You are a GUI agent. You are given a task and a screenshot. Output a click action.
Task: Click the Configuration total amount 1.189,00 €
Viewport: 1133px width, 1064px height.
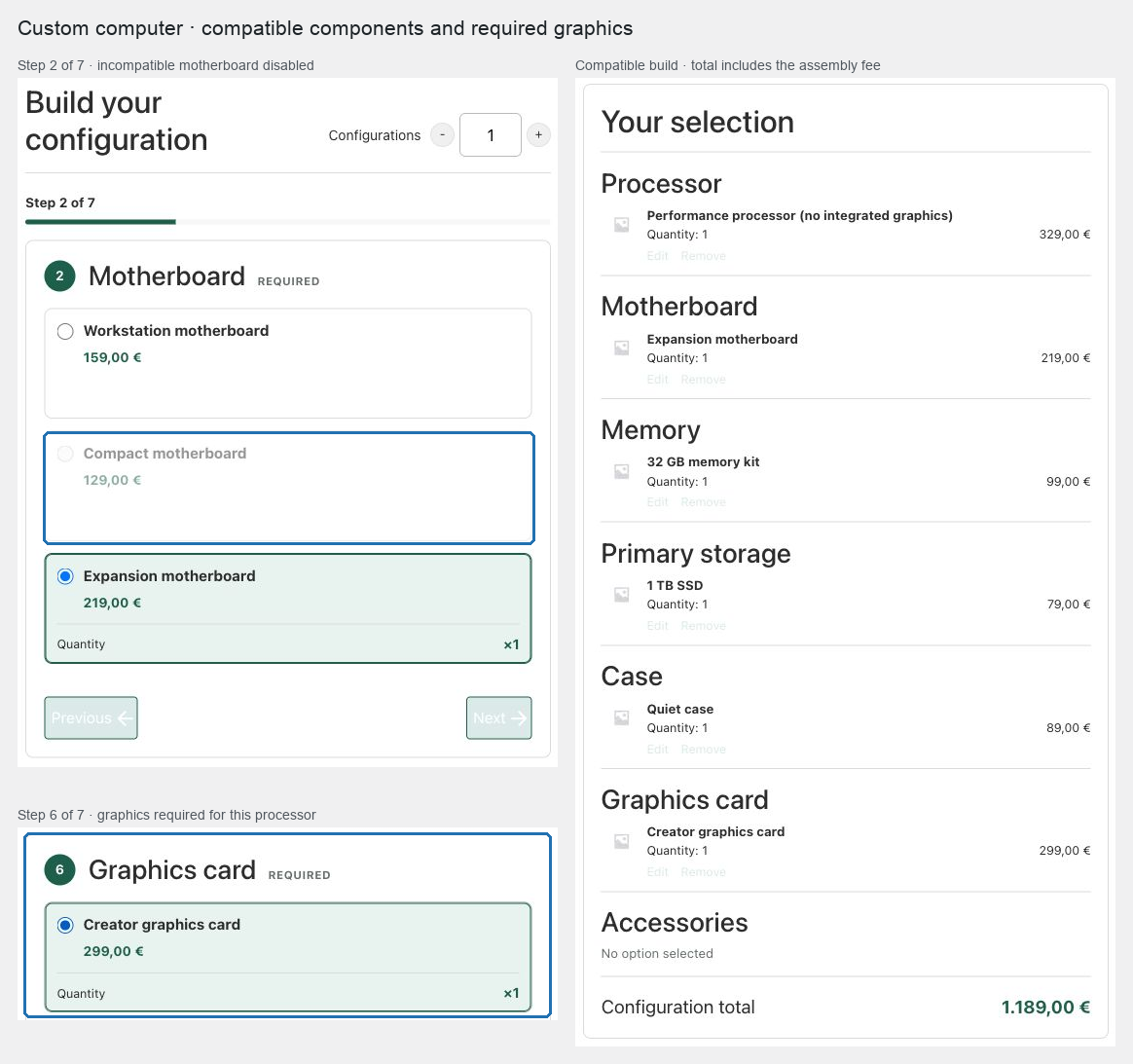pyautogui.click(x=1045, y=1007)
